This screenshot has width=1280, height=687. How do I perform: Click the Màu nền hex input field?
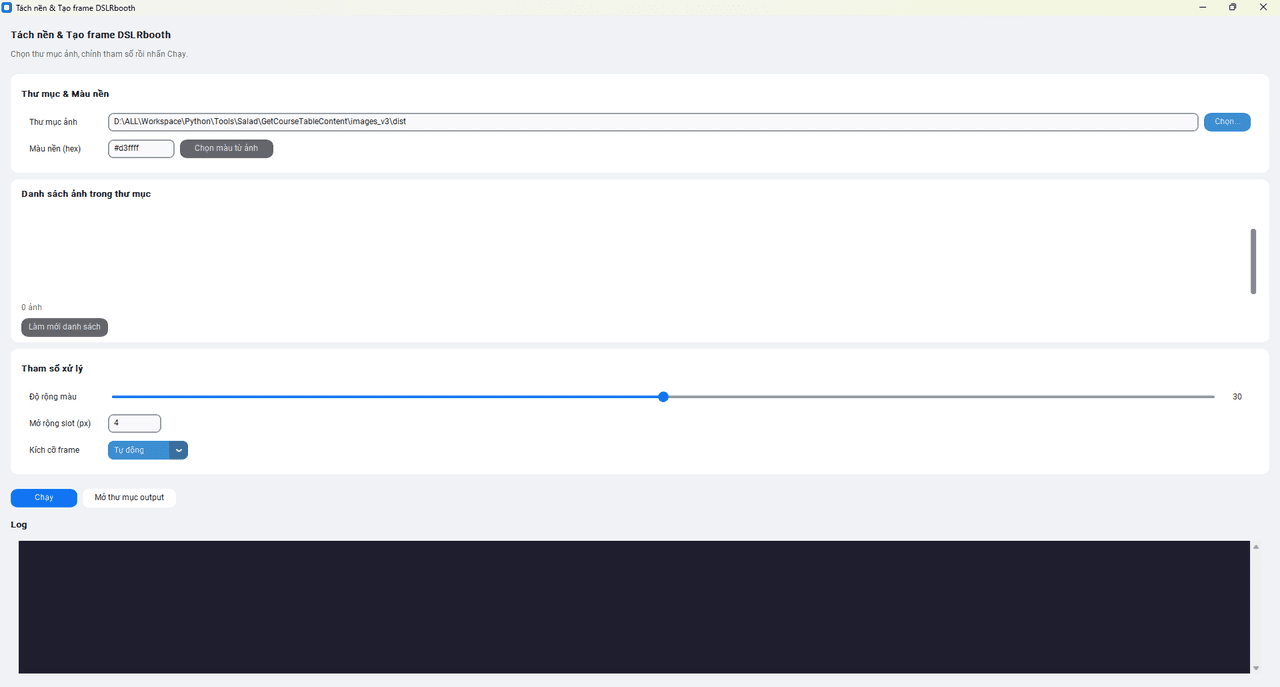point(141,149)
